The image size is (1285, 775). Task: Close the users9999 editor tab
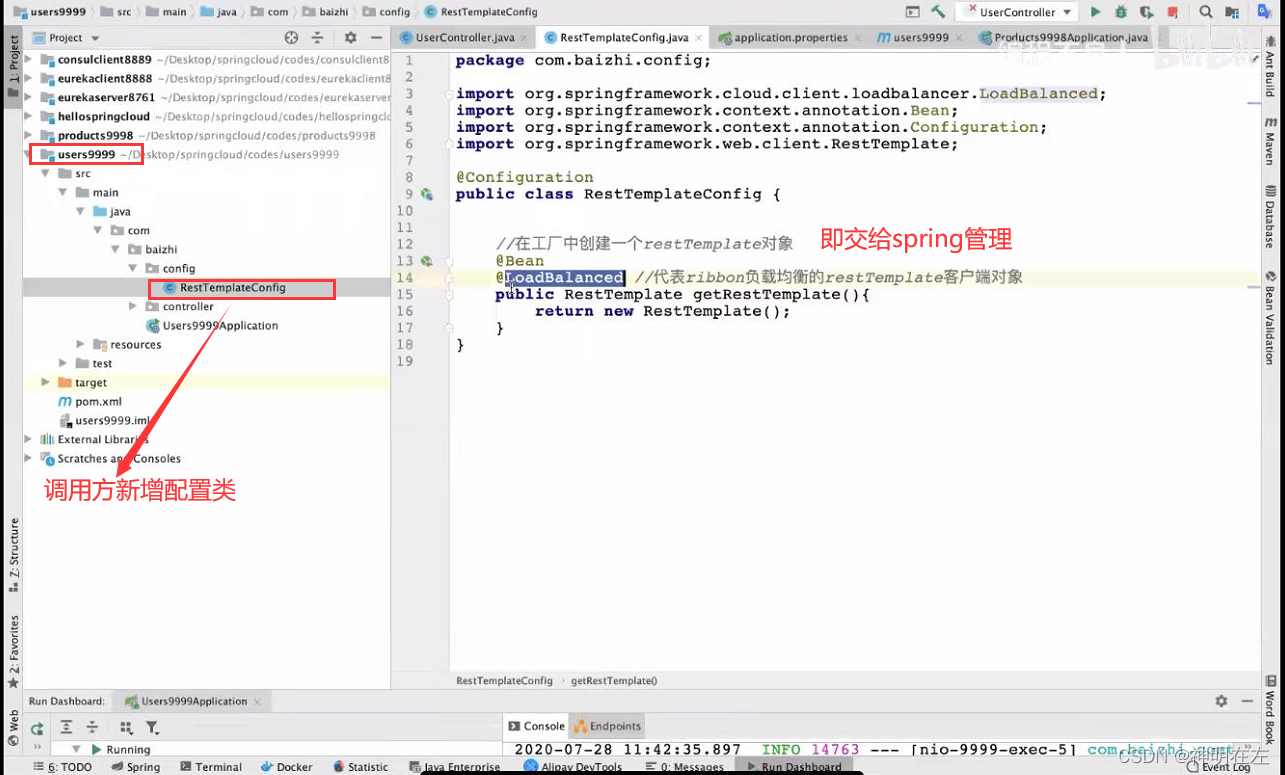click(x=959, y=38)
